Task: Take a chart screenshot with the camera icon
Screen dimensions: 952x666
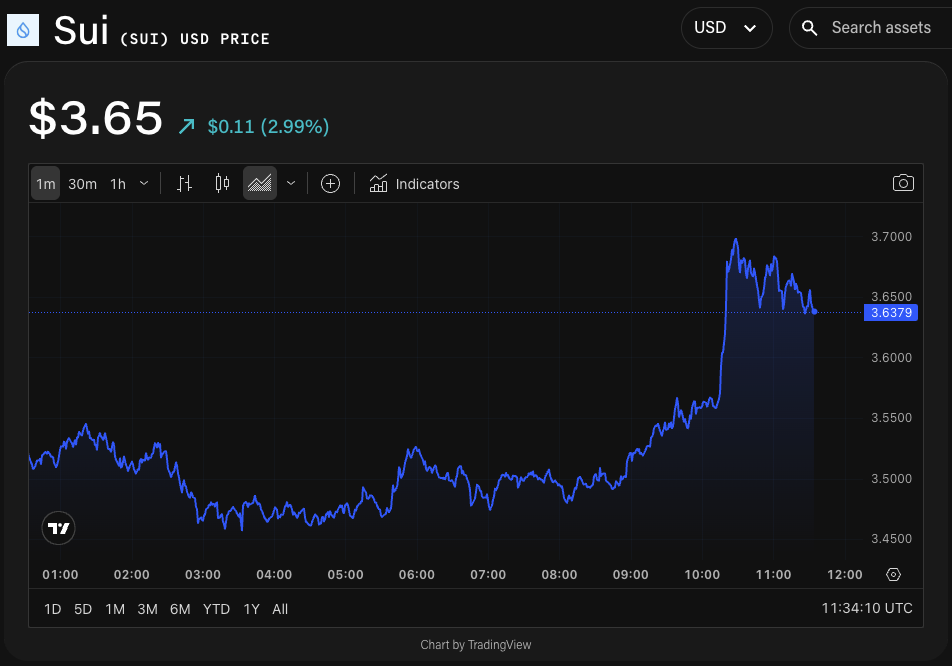Action: 903,183
